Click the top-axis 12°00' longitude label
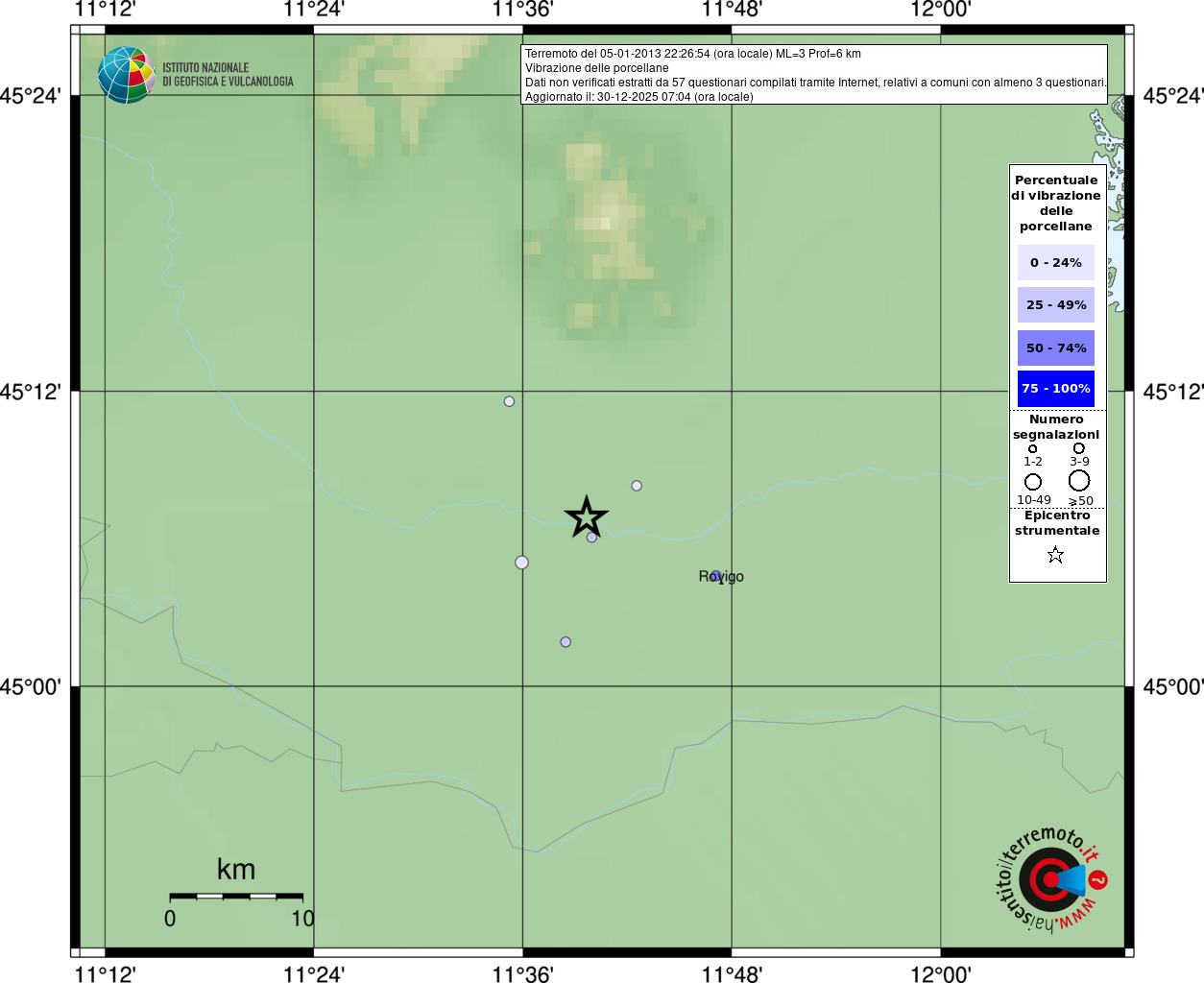 941,10
